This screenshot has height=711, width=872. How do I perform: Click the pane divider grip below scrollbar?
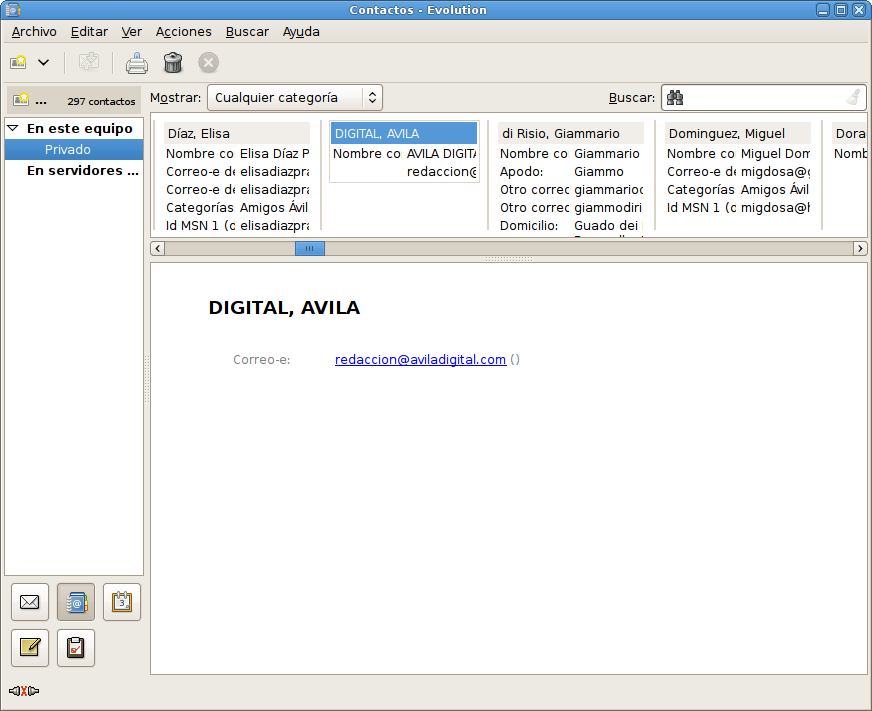pyautogui.click(x=509, y=259)
